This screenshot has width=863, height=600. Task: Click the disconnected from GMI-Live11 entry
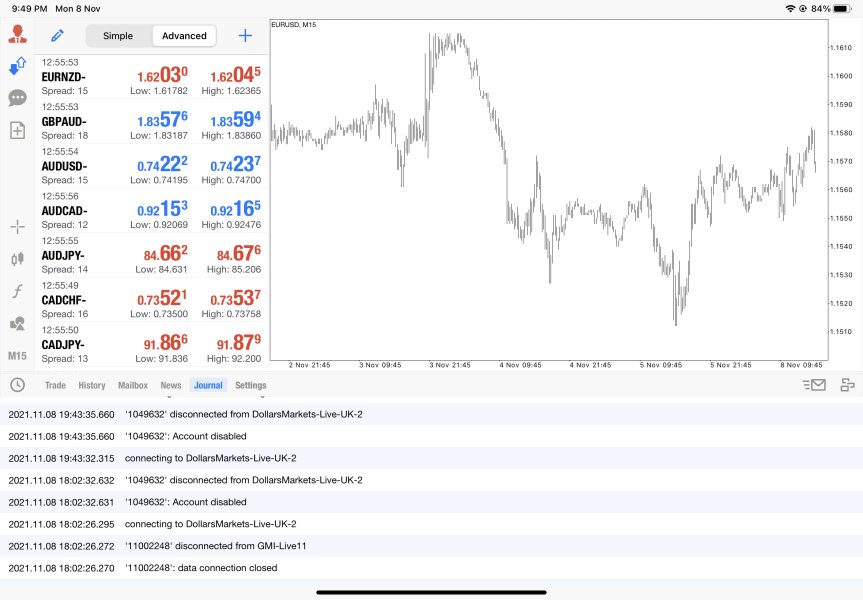click(x=432, y=546)
